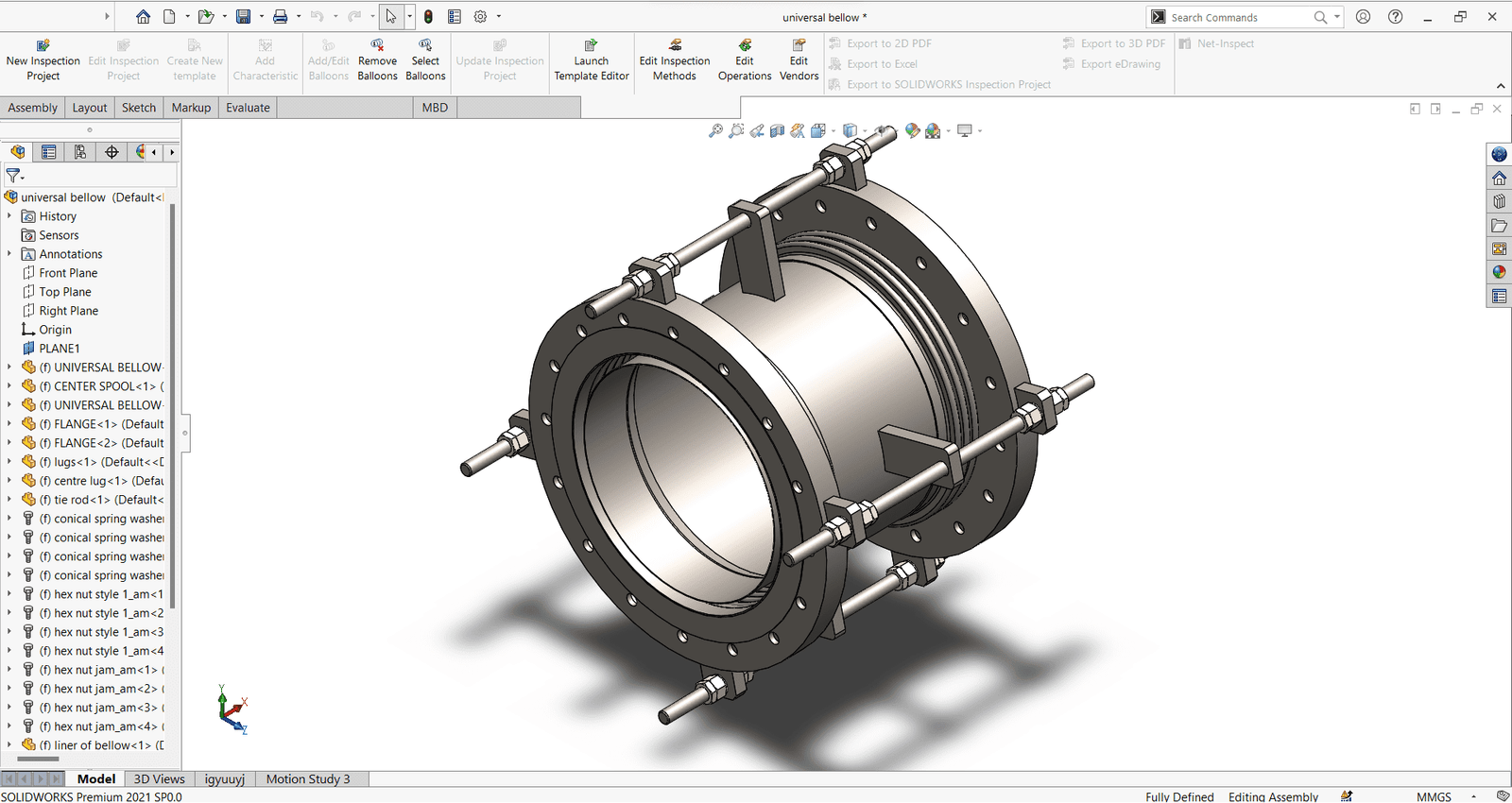Expand the CENTER SPOOL<1> component
The height and width of the screenshot is (803, 1512).
(x=9, y=386)
